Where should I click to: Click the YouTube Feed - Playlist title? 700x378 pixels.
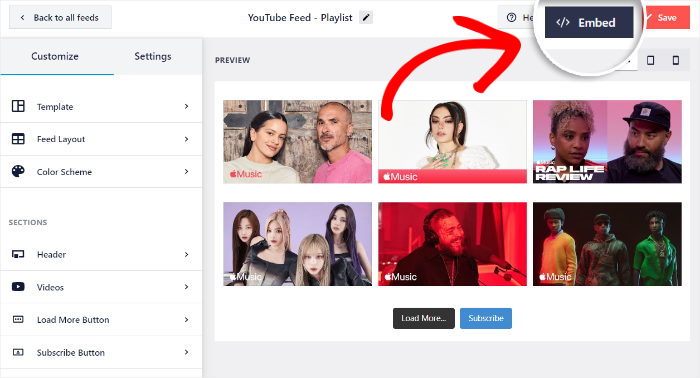[x=300, y=18]
